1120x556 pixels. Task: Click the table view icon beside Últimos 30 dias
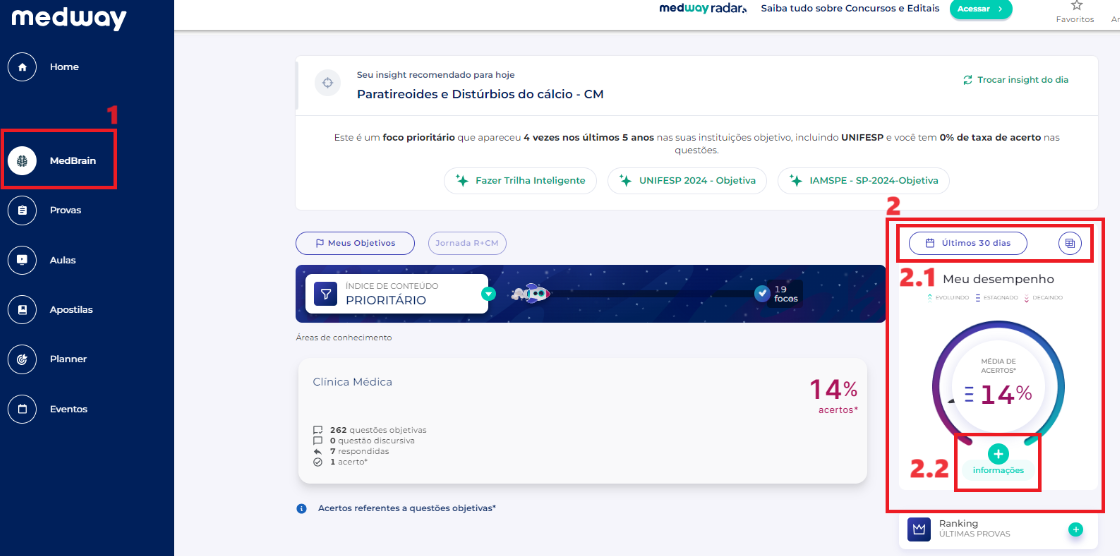tap(1069, 243)
